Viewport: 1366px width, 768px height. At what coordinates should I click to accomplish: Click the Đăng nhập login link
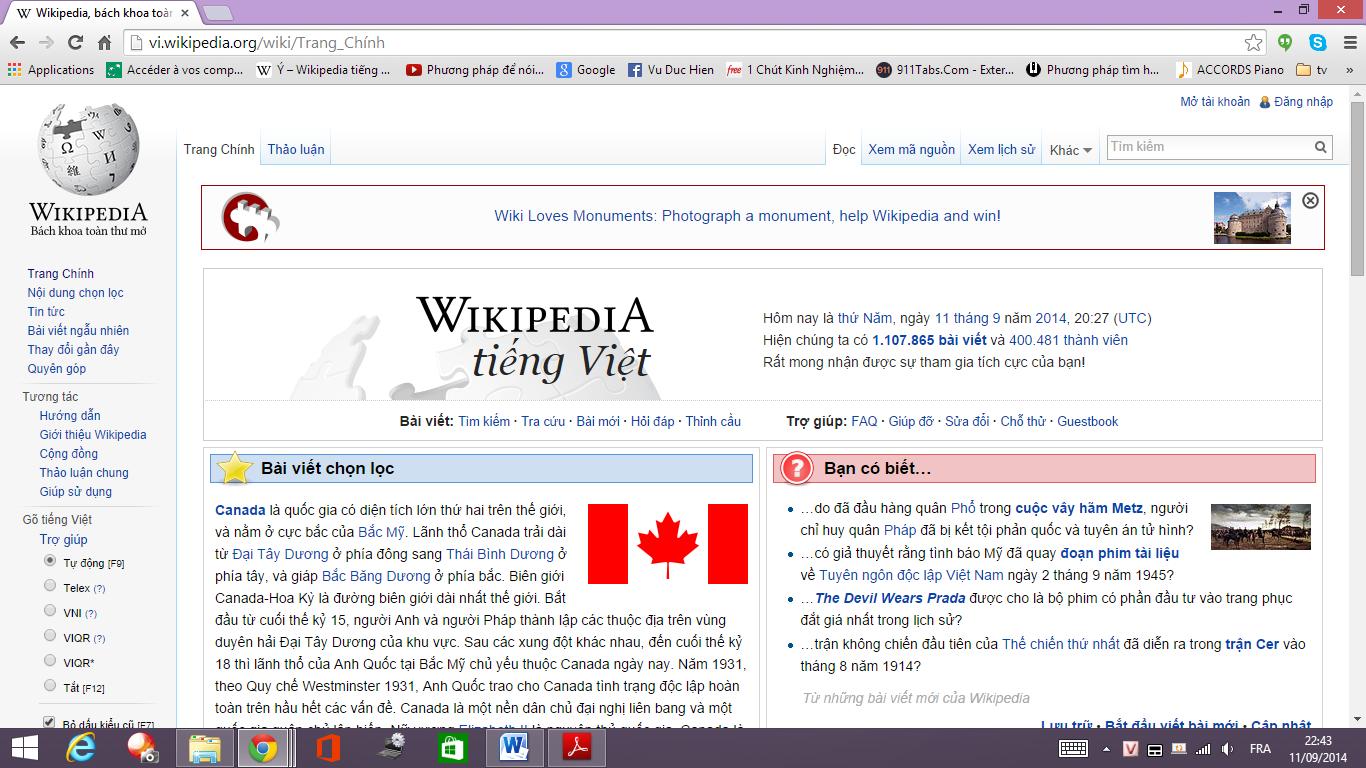[1303, 102]
